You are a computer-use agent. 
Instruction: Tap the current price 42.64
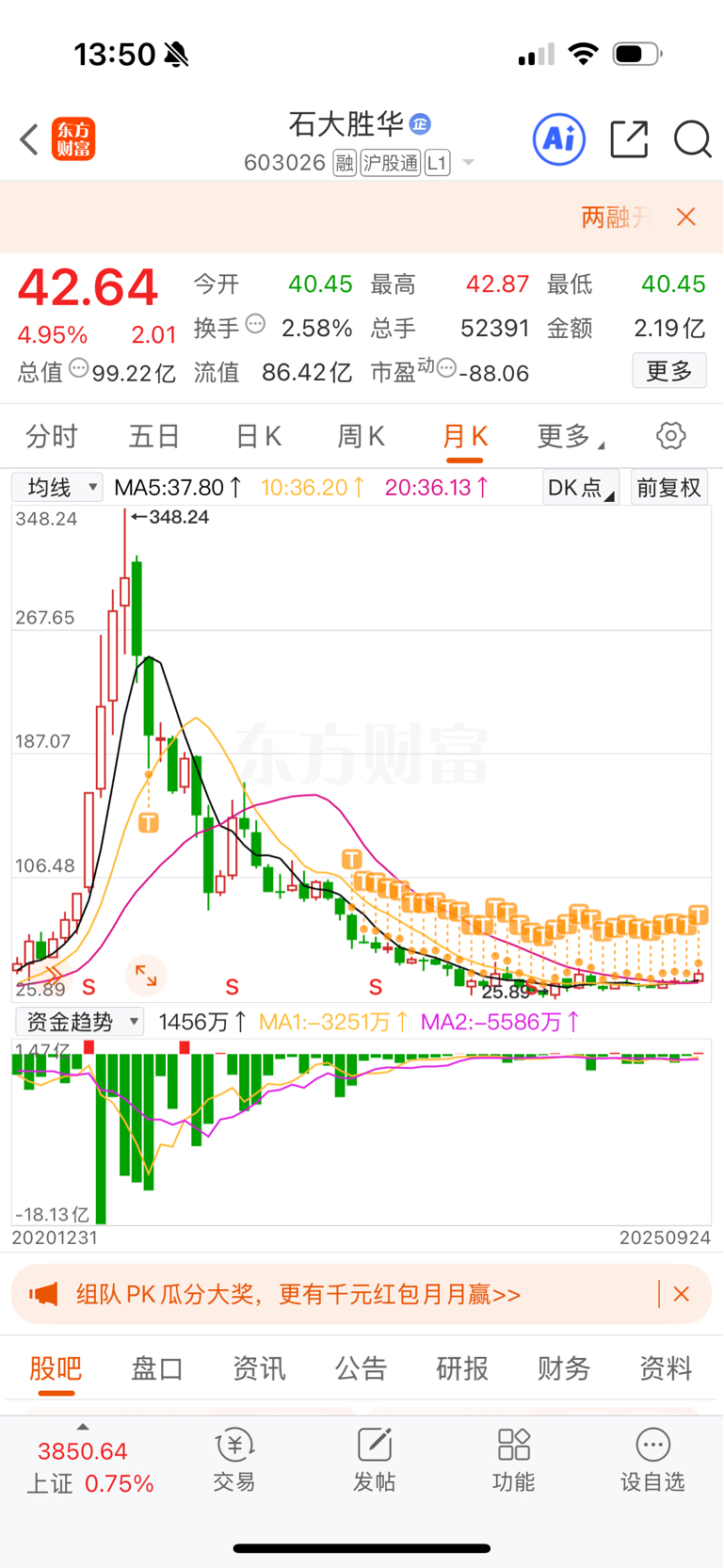pyautogui.click(x=88, y=287)
